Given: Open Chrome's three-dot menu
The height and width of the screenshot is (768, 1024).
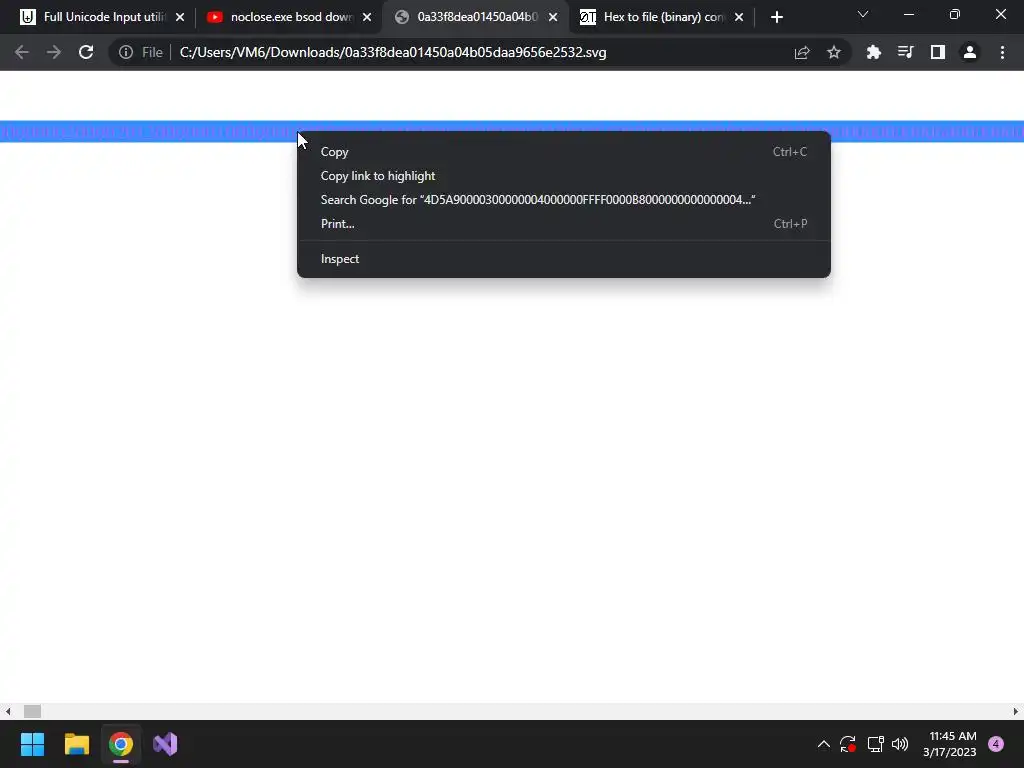Looking at the screenshot, I should coord(1002,52).
